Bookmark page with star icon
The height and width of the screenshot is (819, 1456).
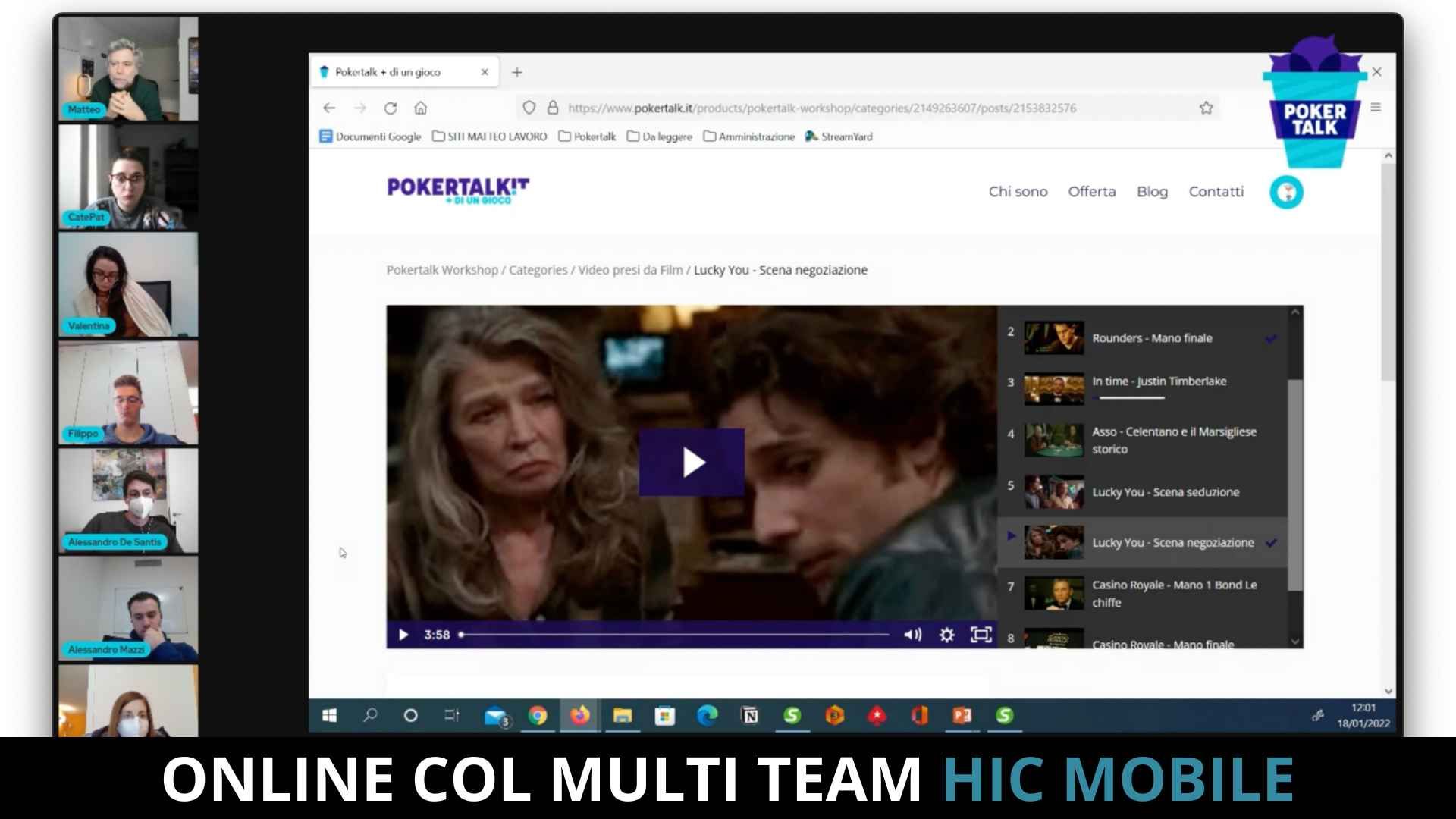[1206, 108]
